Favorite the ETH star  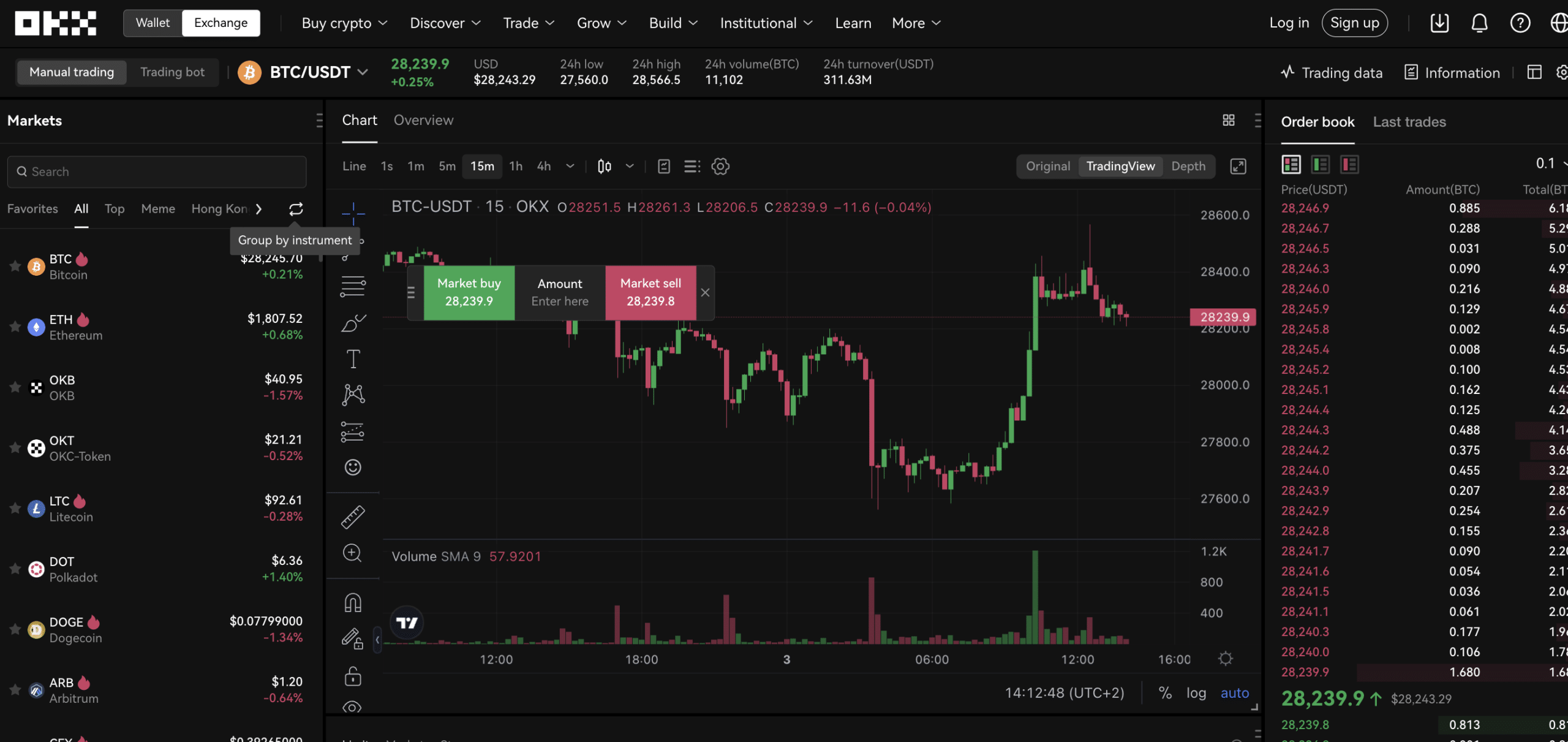pos(15,327)
